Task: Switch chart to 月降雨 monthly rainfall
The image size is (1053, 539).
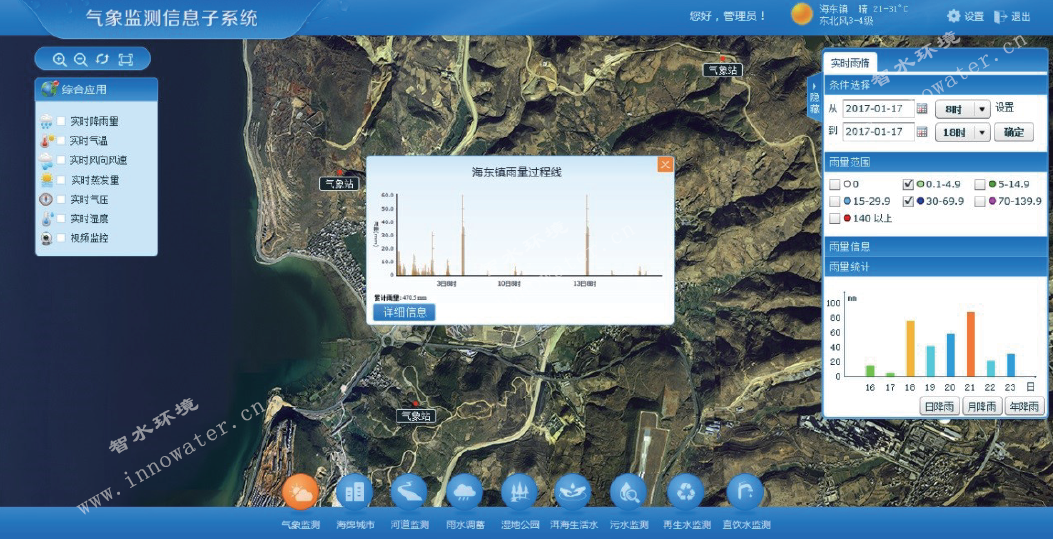Action: click(x=981, y=406)
